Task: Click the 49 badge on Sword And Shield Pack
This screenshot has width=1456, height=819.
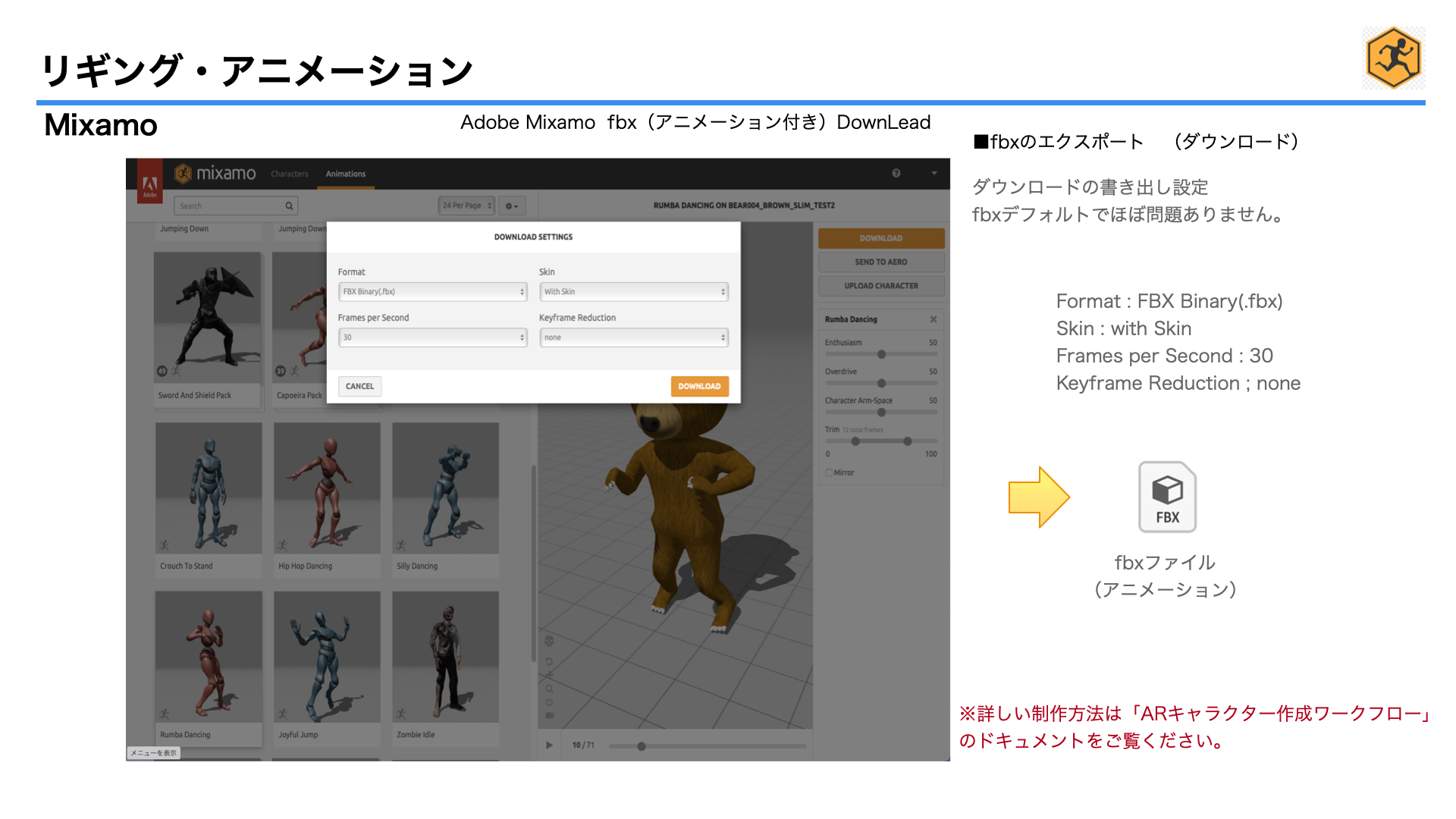Action: pos(162,371)
